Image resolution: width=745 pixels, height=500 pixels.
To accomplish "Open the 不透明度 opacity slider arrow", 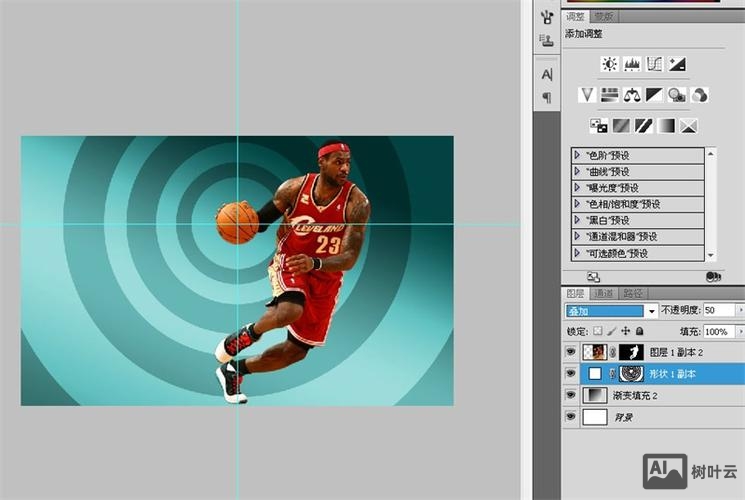I will 740,311.
